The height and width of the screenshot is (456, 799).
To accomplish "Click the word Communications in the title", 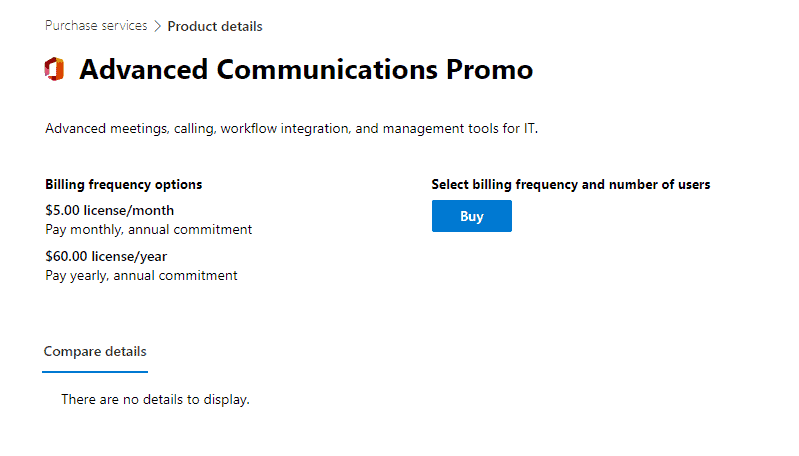I will pos(325,70).
